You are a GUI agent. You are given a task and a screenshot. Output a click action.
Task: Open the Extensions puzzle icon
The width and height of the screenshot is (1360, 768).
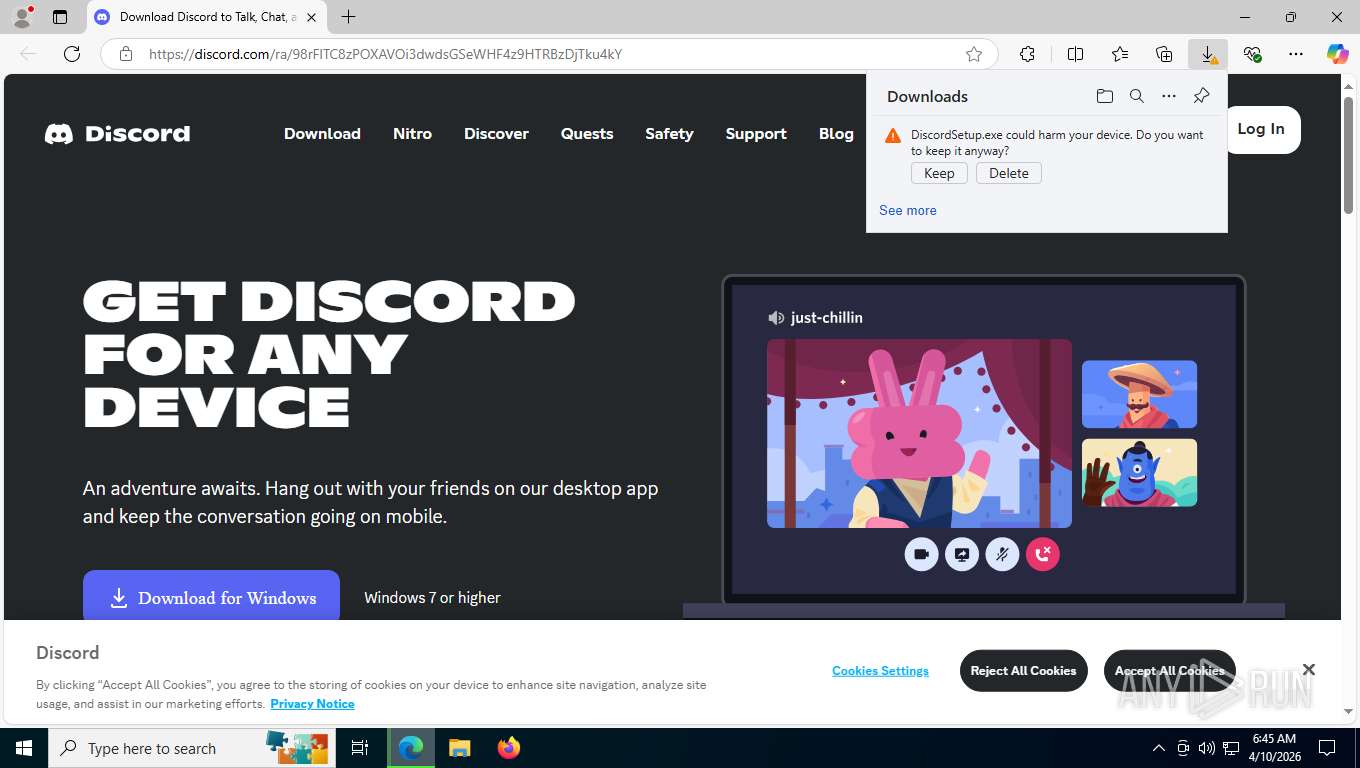tap(1027, 54)
